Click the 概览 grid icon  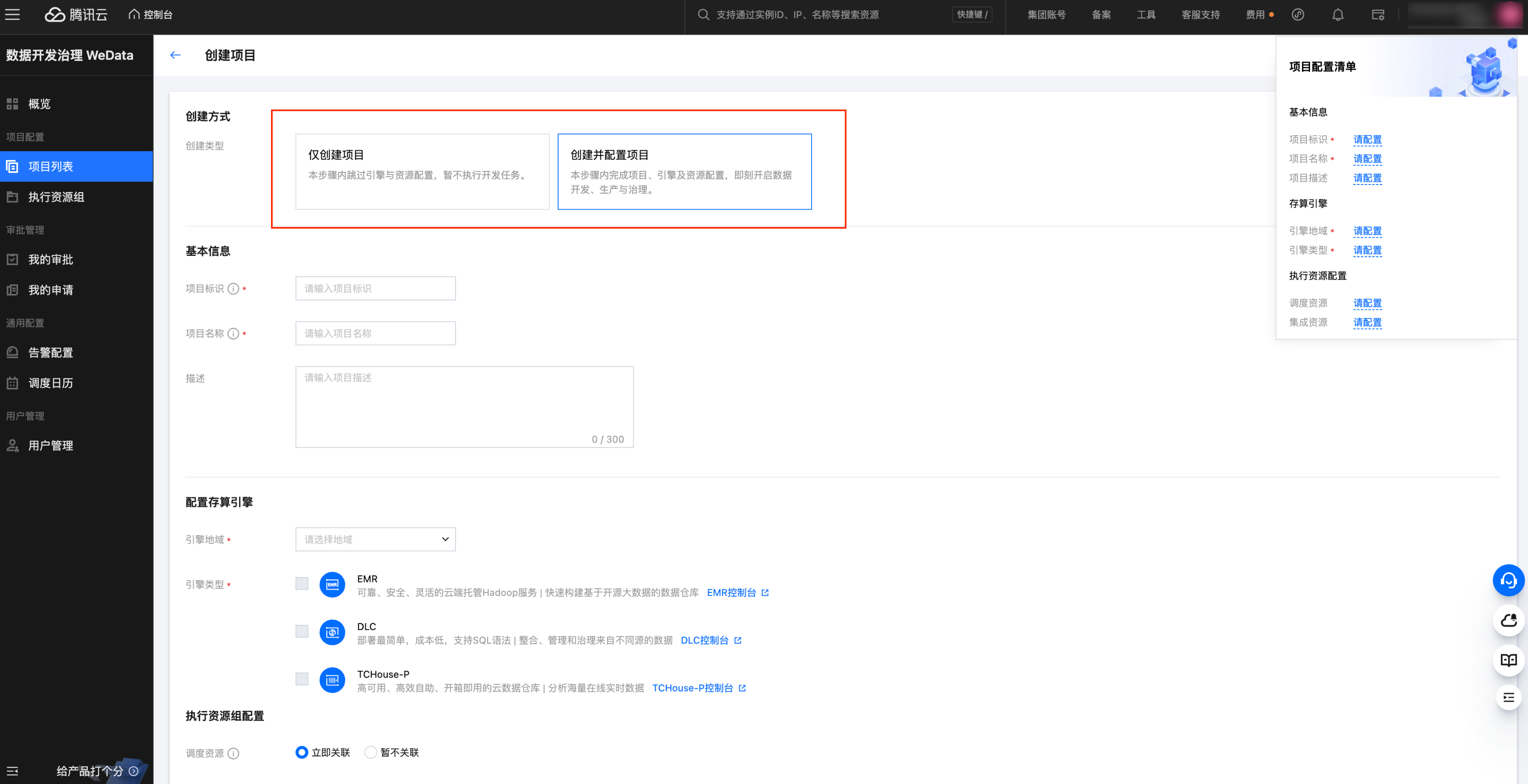(x=12, y=104)
